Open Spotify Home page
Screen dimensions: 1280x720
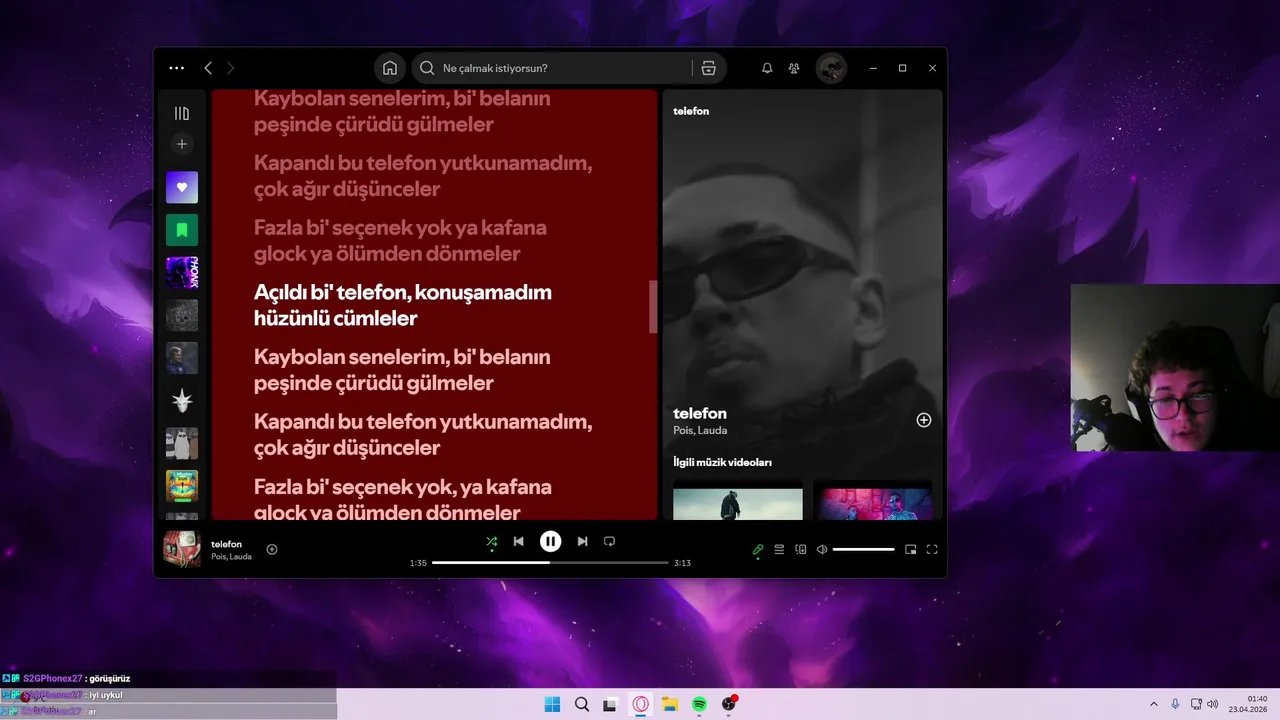pyautogui.click(x=390, y=68)
